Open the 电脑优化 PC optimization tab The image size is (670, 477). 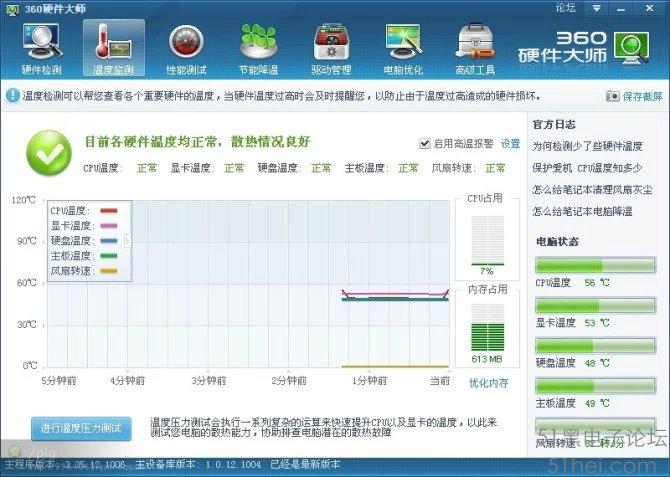403,49
